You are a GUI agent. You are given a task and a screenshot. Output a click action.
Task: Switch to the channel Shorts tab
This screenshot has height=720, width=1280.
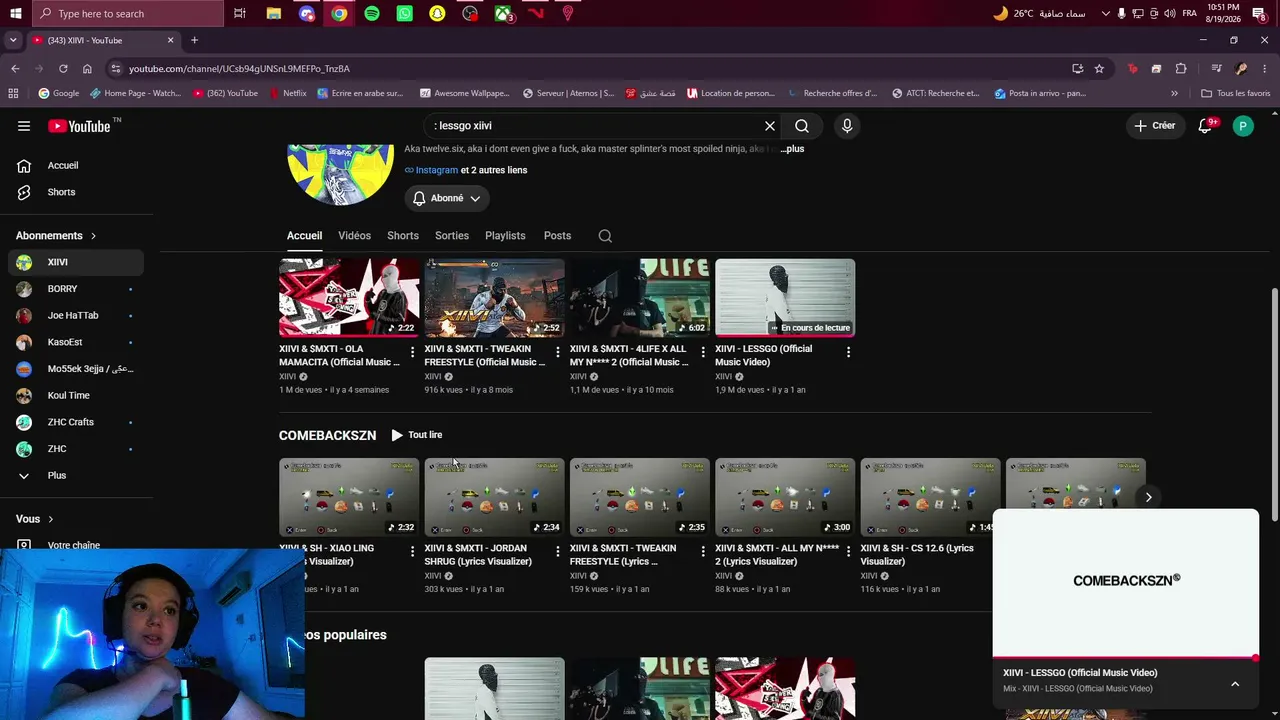[403, 236]
